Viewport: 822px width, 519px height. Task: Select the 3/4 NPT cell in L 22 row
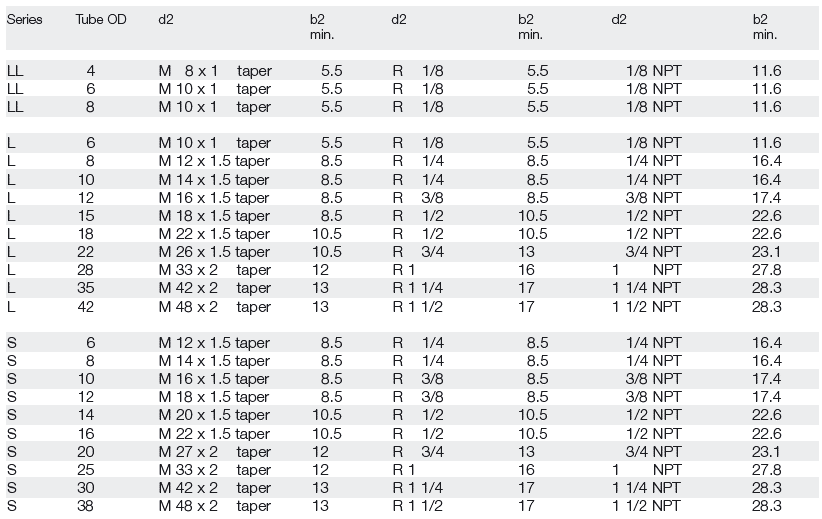pos(653,252)
